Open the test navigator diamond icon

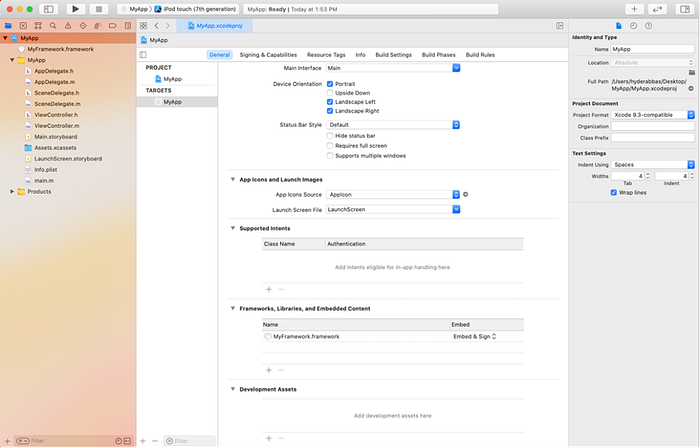pyautogui.click(x=83, y=26)
